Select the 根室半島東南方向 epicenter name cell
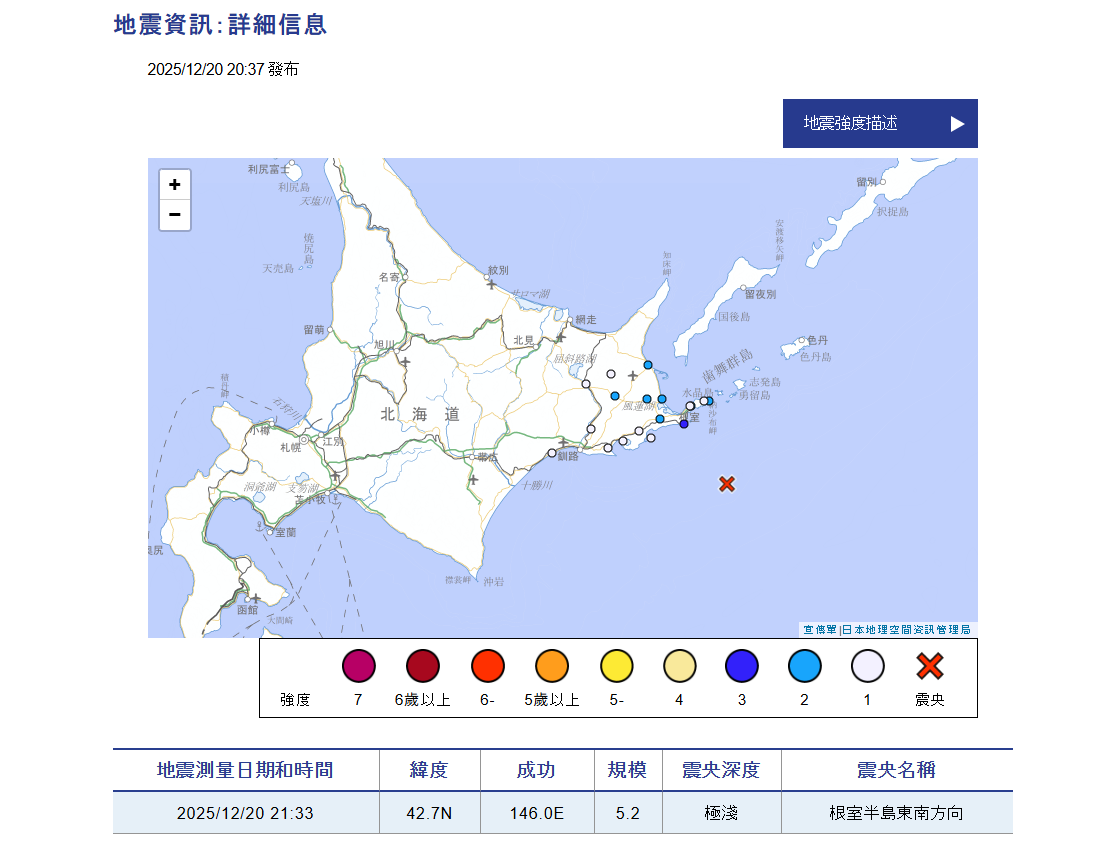The image size is (1094, 845). tap(896, 813)
